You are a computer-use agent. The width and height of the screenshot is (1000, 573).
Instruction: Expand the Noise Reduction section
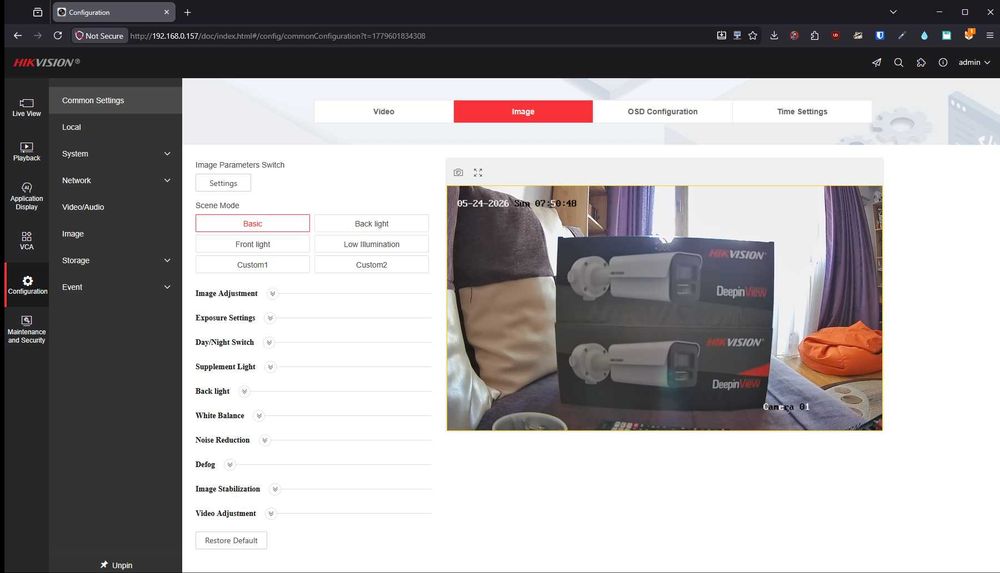pos(265,440)
